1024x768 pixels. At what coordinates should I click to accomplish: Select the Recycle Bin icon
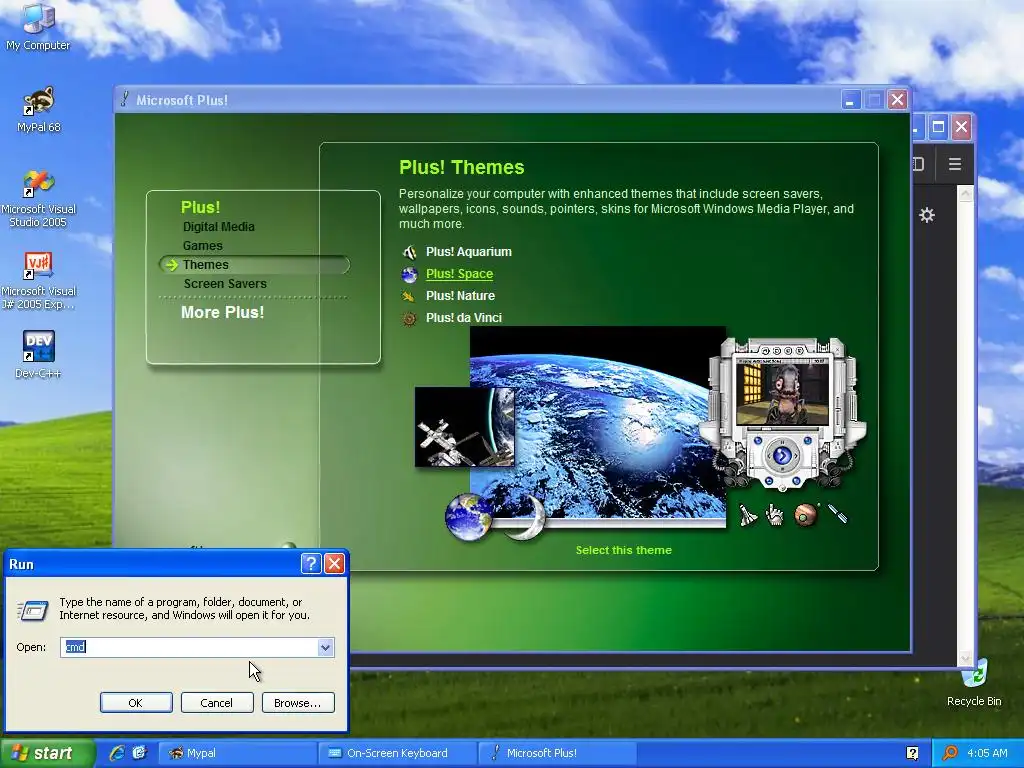pos(974,683)
